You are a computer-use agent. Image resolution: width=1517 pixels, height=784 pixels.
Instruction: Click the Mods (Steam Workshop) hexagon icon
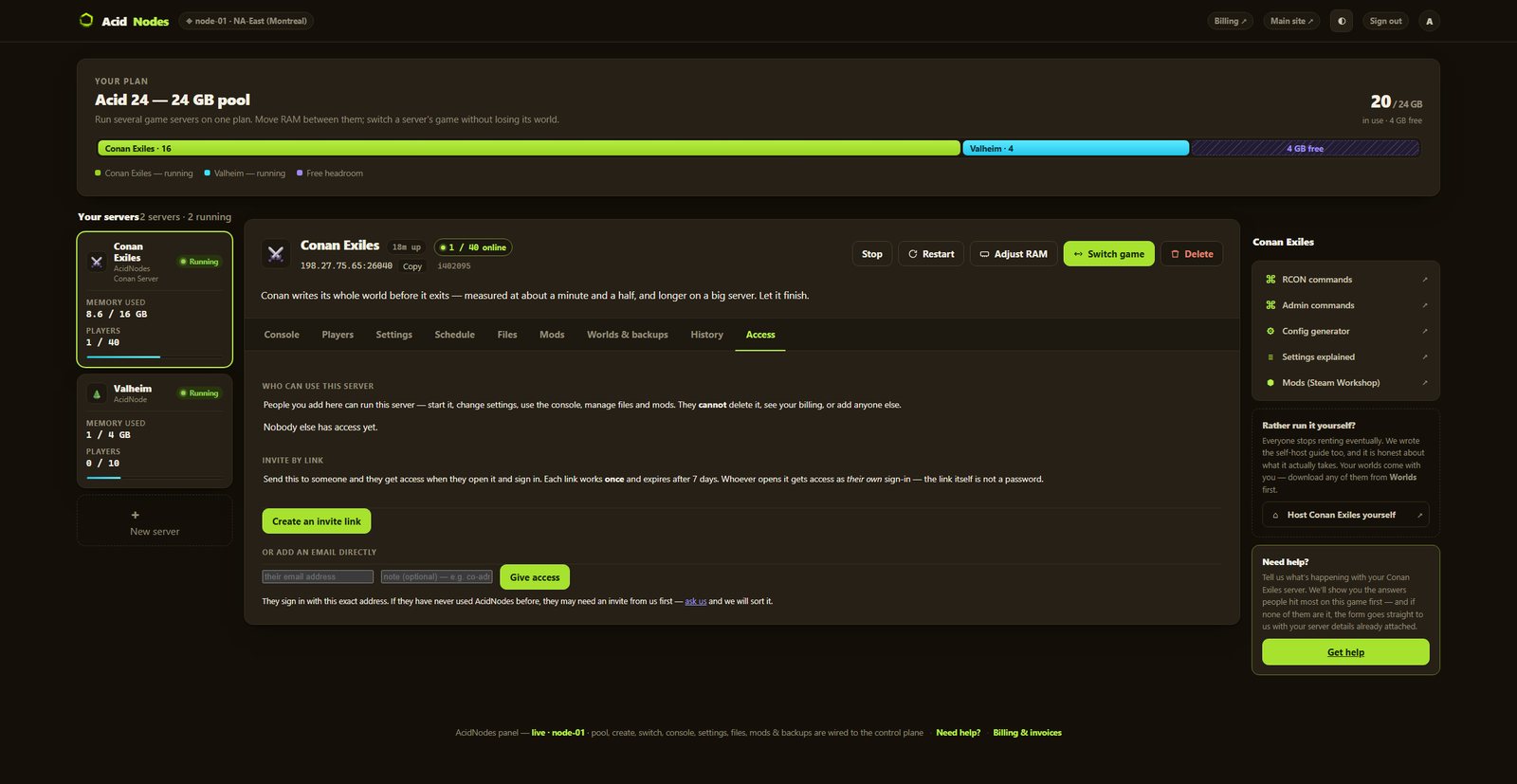[1270, 383]
